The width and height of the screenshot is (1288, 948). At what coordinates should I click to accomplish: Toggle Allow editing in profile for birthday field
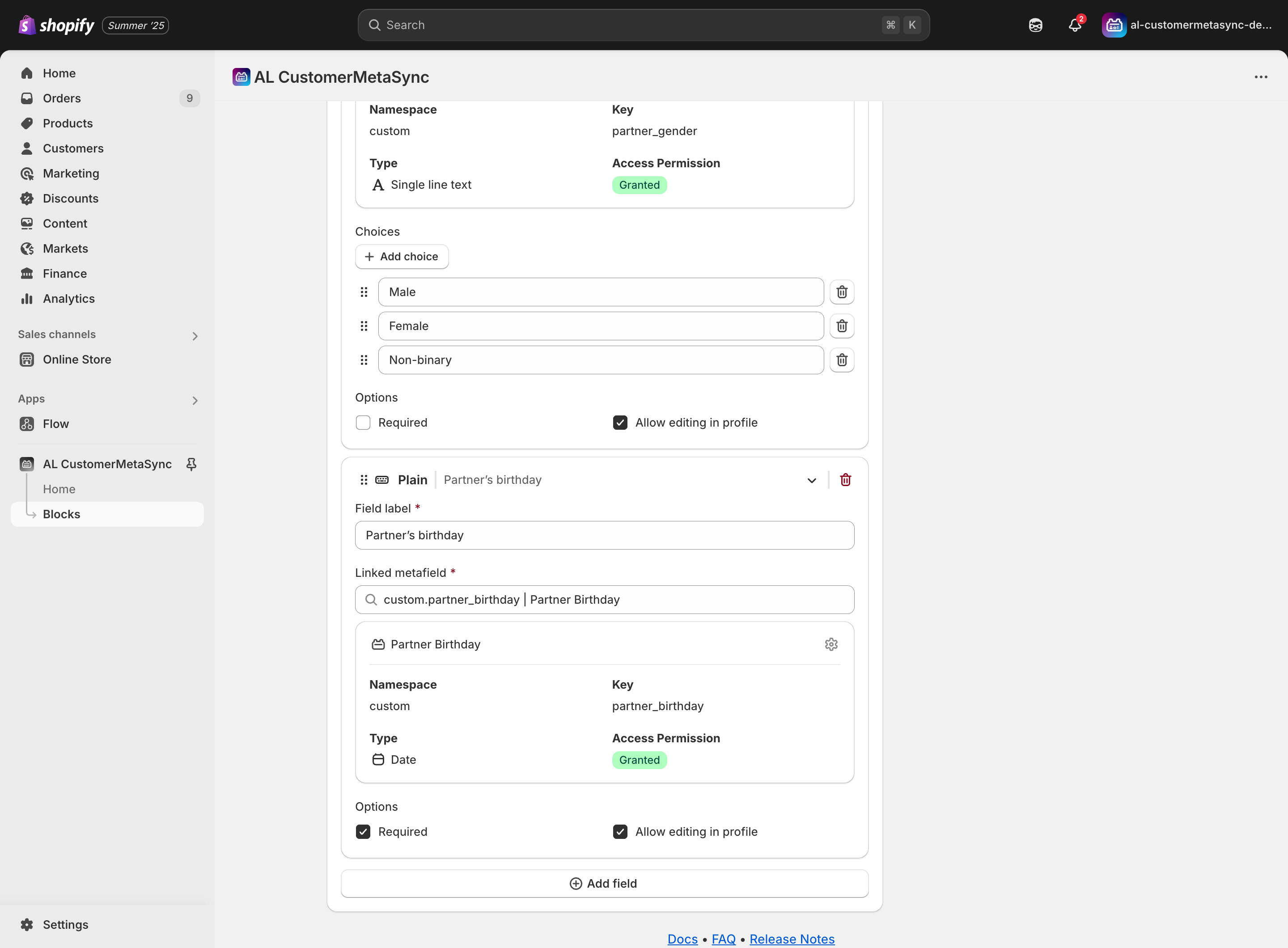(620, 832)
